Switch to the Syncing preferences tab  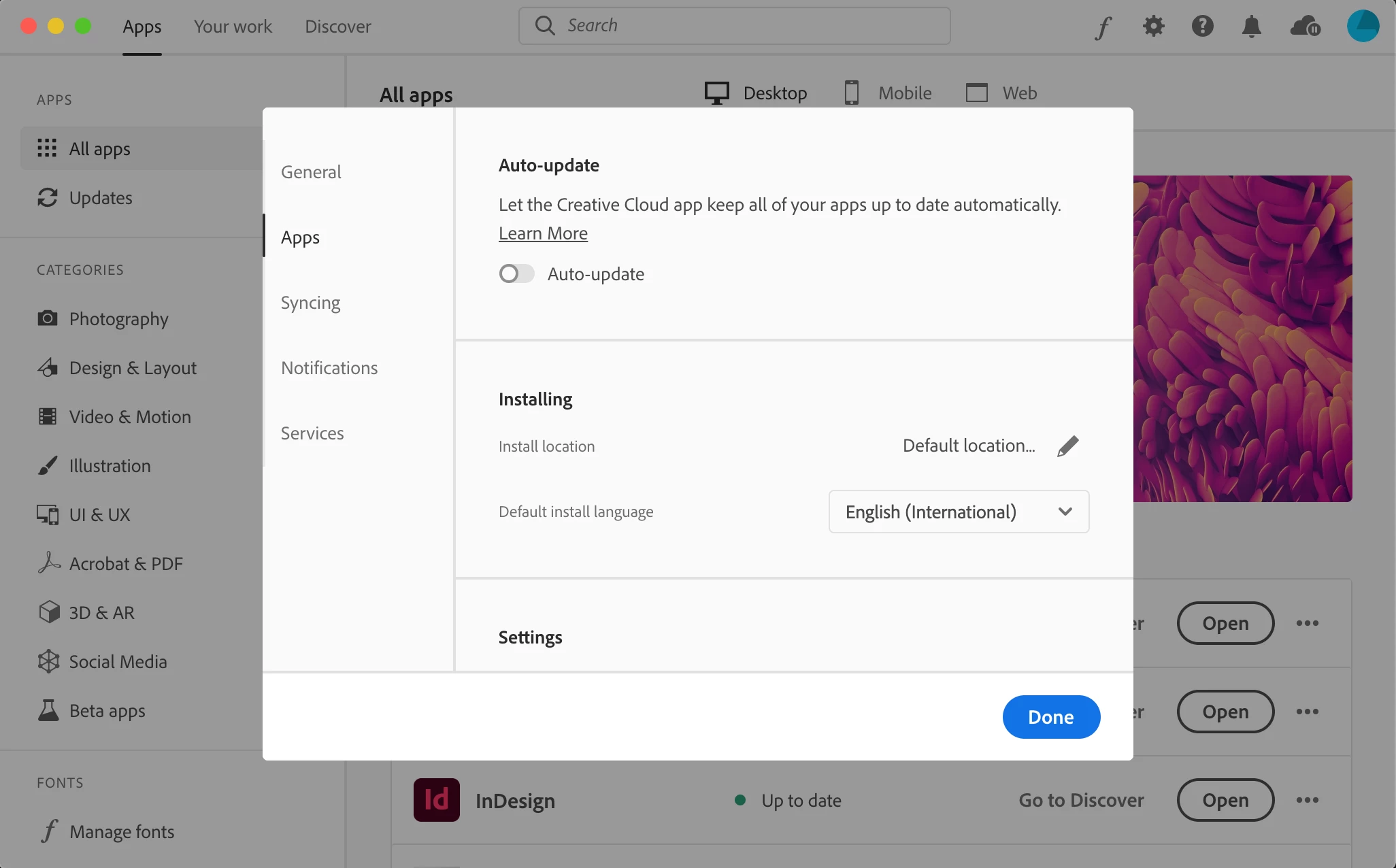click(310, 303)
